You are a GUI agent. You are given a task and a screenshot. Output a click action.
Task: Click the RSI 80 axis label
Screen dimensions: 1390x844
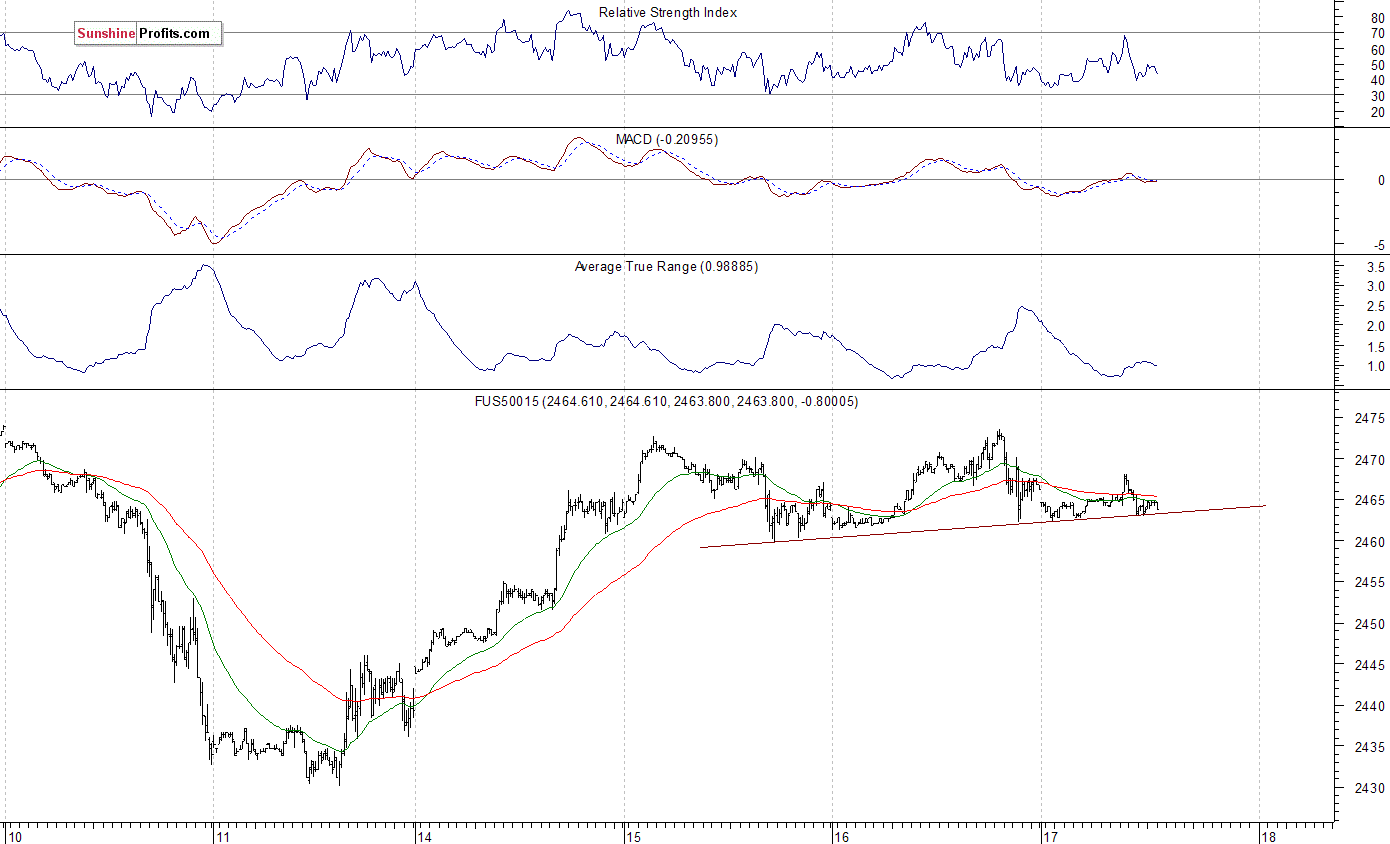coord(1378,18)
